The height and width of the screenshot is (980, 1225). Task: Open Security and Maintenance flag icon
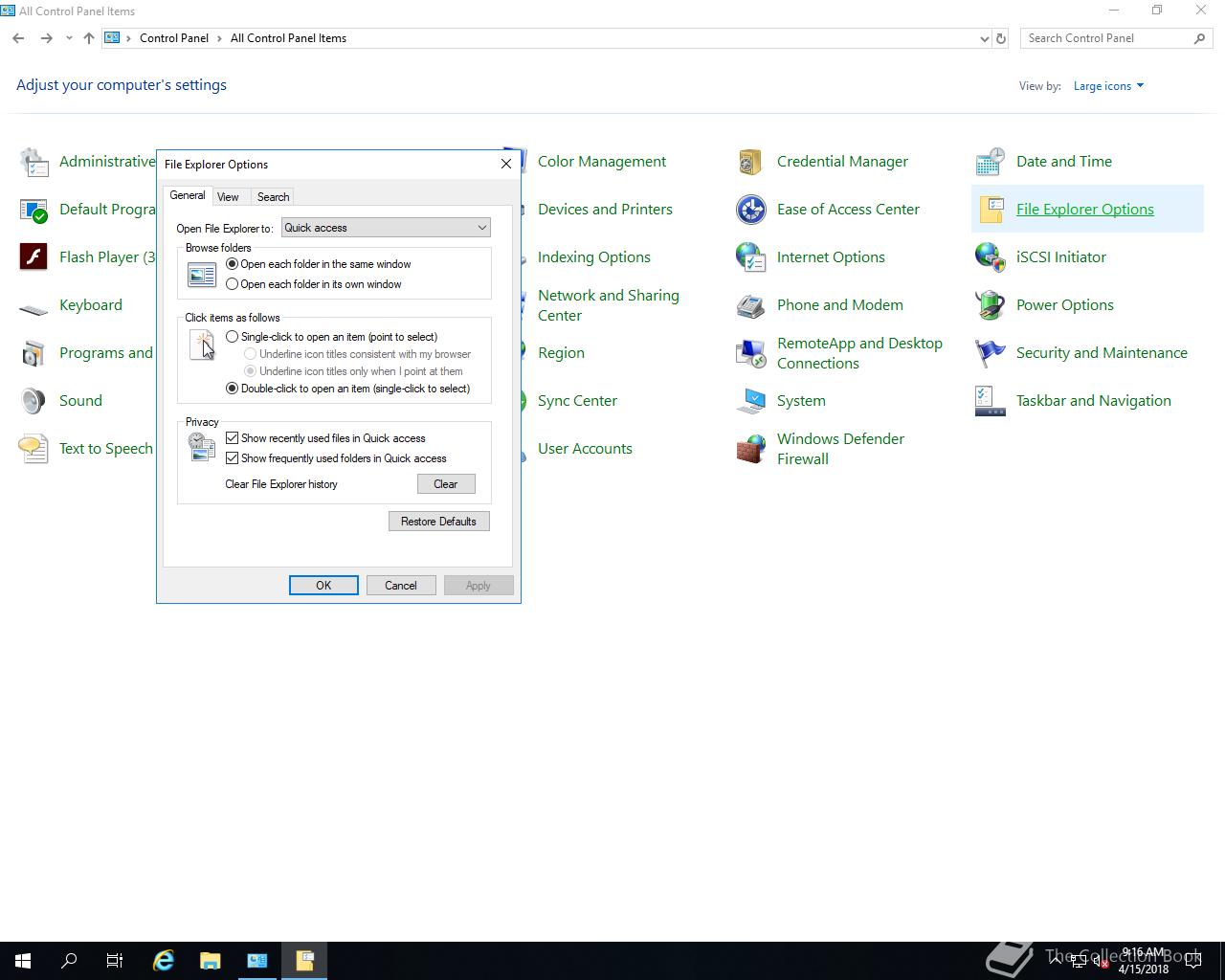(x=991, y=353)
